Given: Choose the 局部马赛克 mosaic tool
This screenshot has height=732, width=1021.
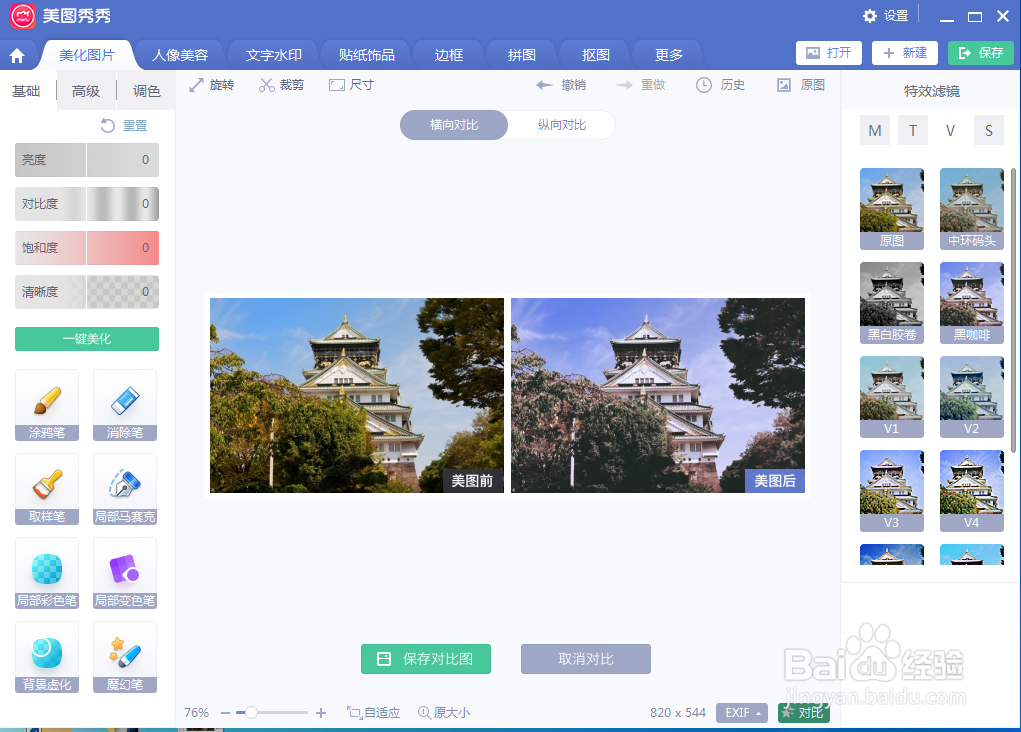Looking at the screenshot, I should pyautogui.click(x=124, y=489).
